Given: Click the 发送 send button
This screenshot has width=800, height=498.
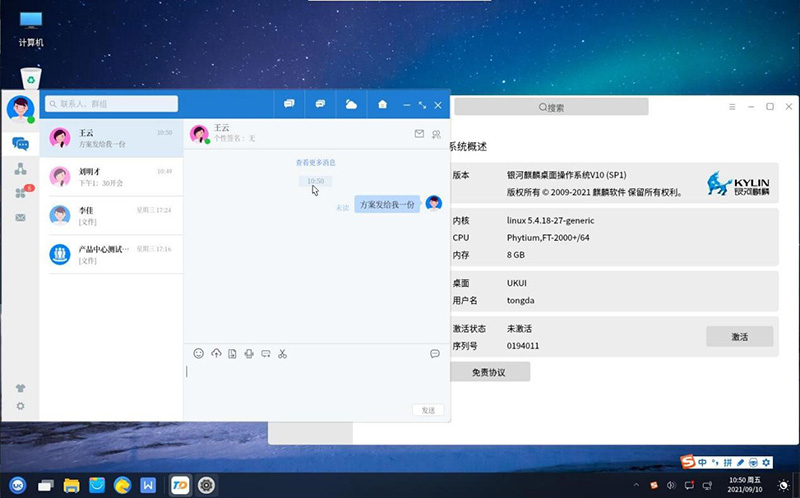Looking at the screenshot, I should 427,410.
